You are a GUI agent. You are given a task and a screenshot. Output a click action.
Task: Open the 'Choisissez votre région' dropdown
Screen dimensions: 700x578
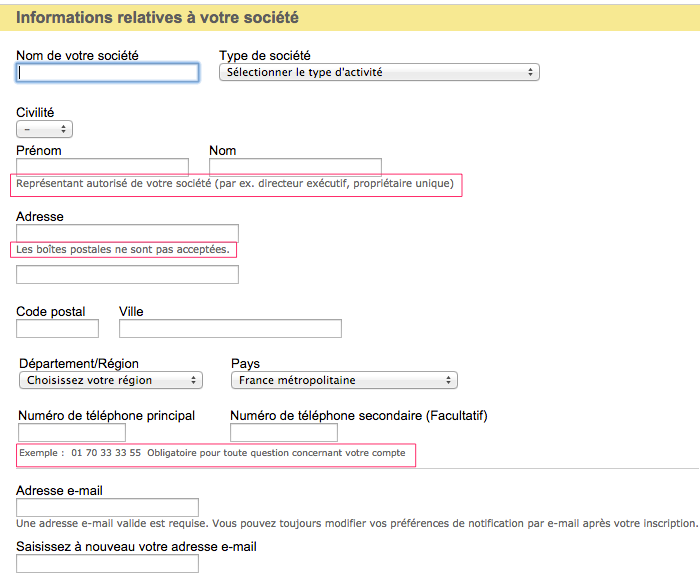[110, 380]
